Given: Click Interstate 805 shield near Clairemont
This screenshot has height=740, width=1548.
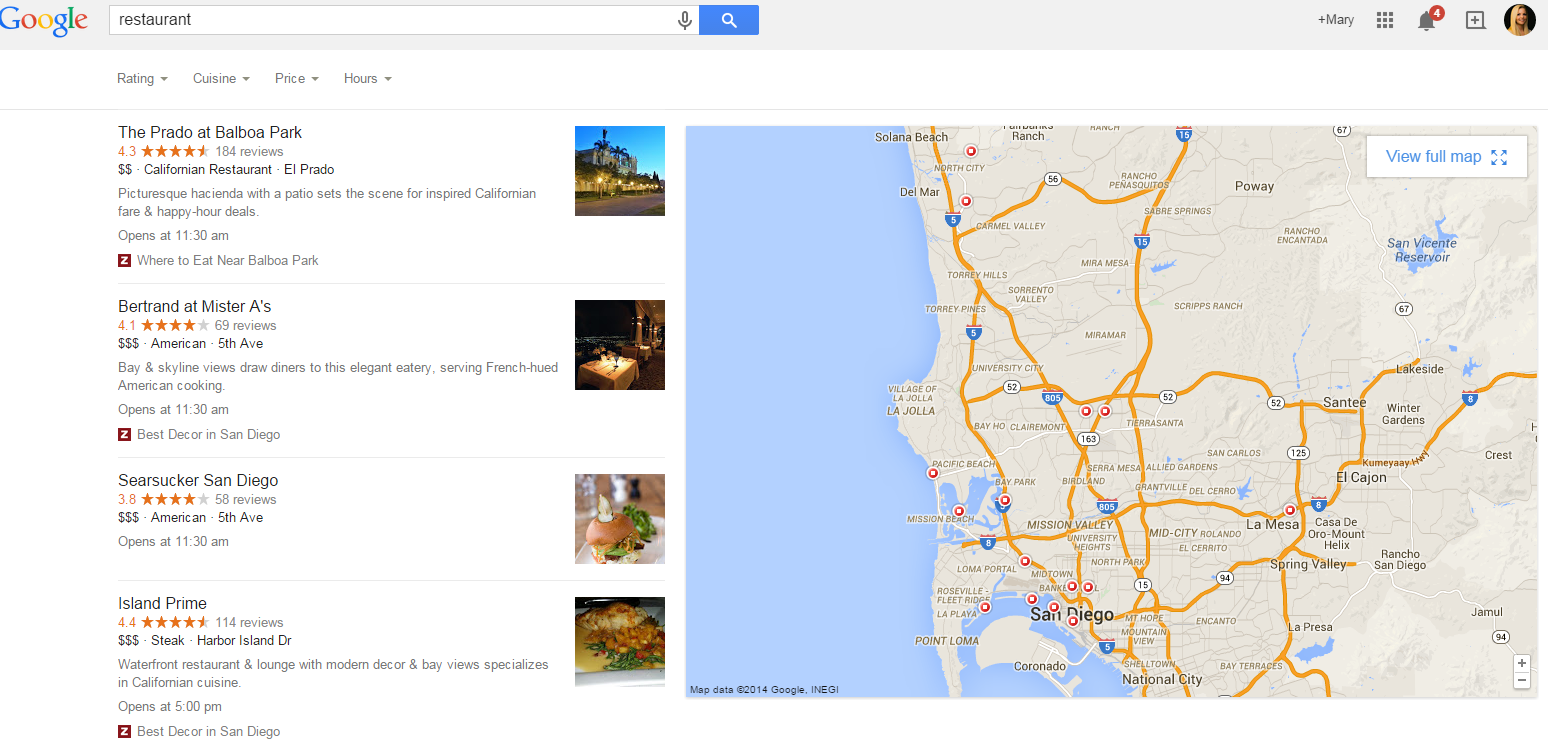Looking at the screenshot, I should coord(1052,397).
